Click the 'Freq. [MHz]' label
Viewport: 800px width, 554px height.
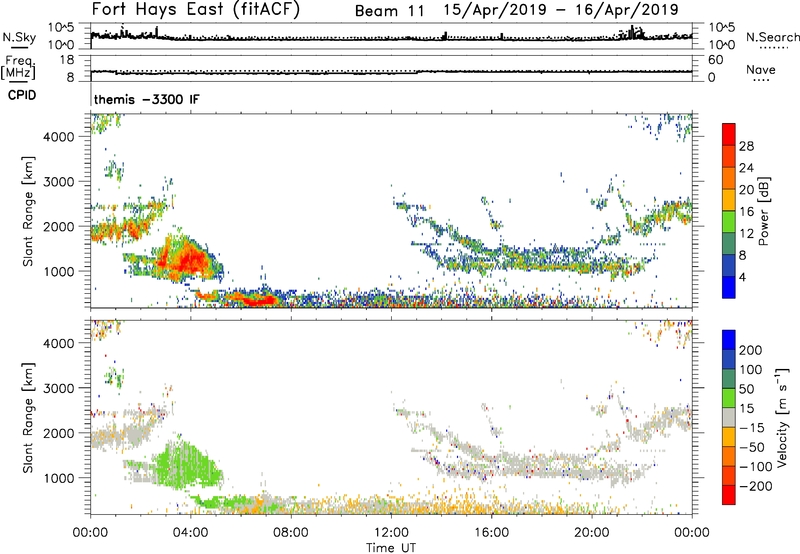[19, 68]
